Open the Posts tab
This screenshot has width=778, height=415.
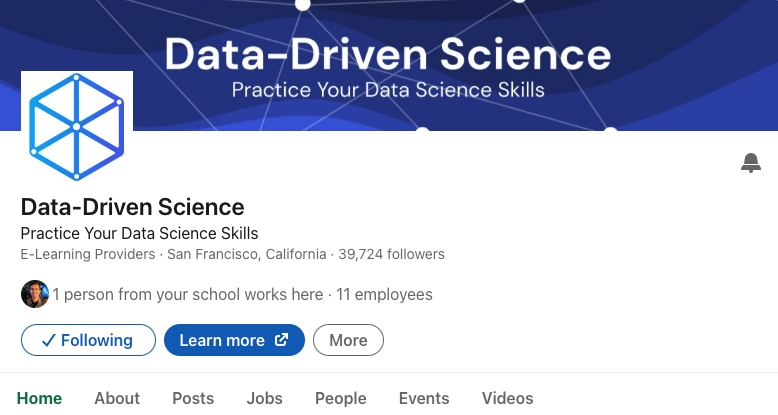pyautogui.click(x=193, y=398)
